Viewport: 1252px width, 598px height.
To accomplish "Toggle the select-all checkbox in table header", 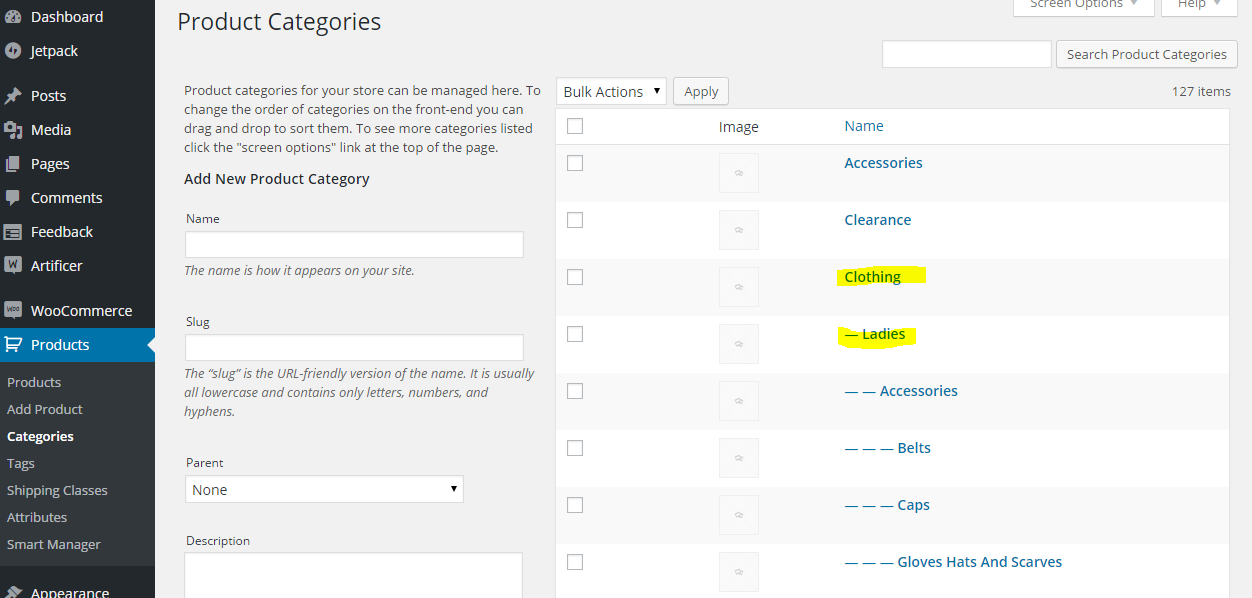I will (575, 126).
